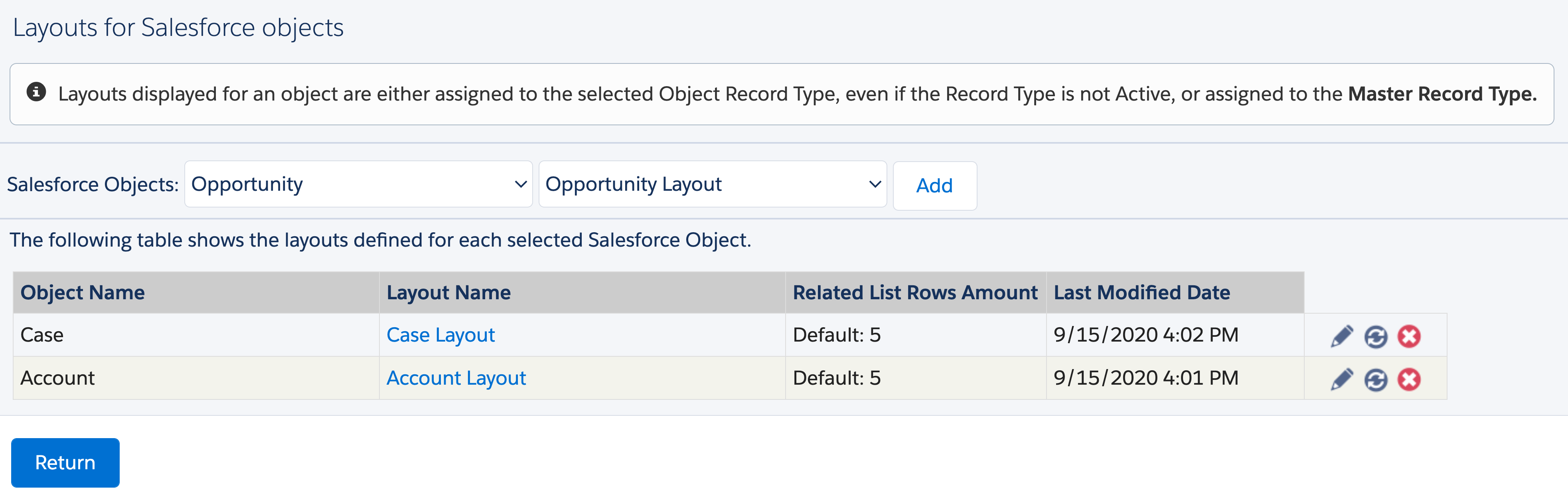The width and height of the screenshot is (1568, 494).
Task: Click the blue Return button
Action: click(65, 462)
